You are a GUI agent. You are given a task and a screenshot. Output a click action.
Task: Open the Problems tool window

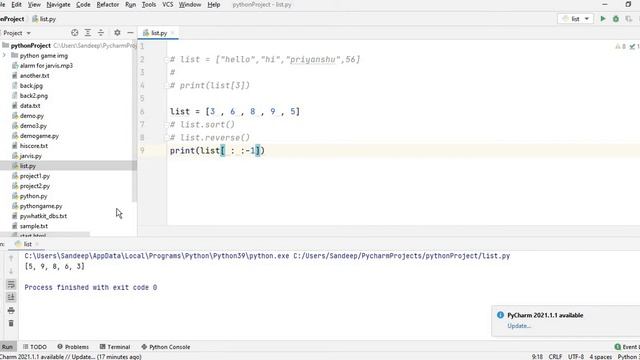point(73,347)
